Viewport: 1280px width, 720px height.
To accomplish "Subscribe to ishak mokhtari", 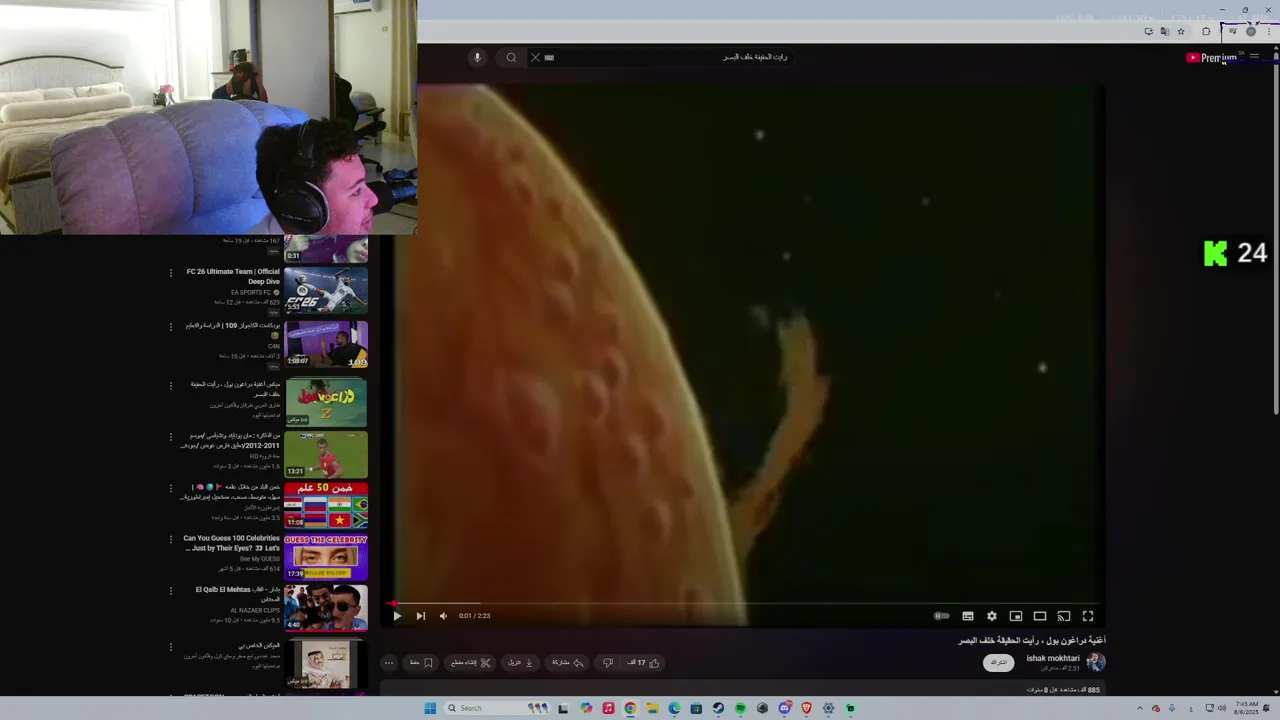I will click(998, 662).
